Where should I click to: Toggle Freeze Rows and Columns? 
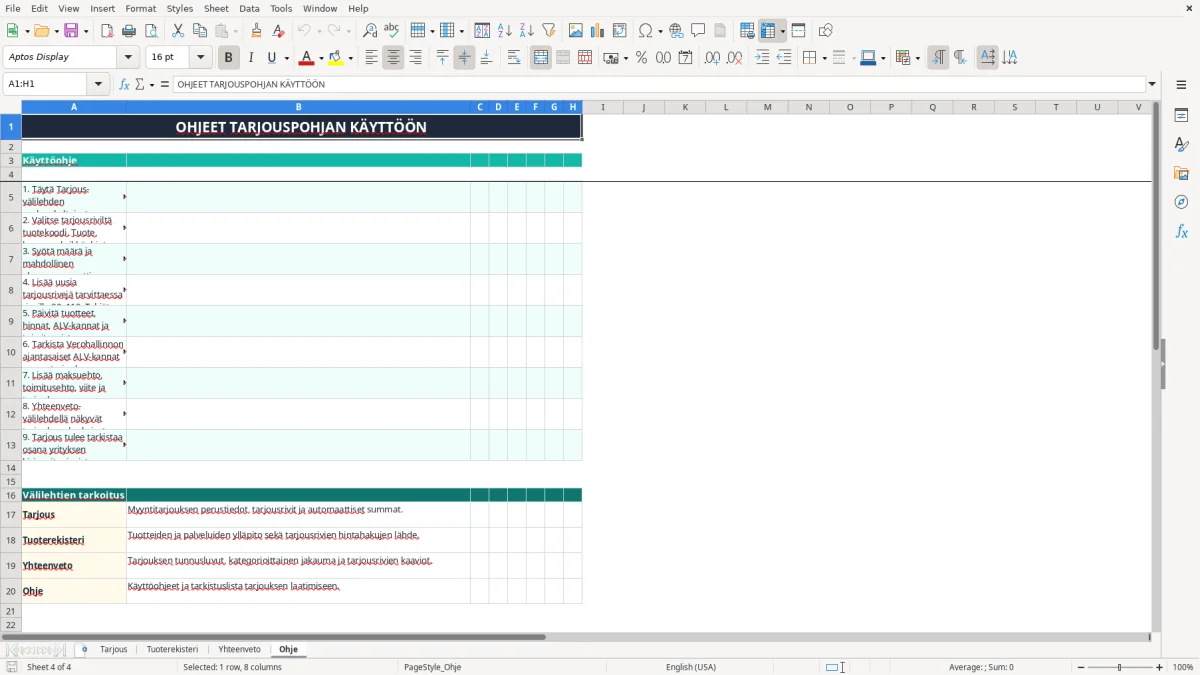pyautogui.click(x=768, y=31)
